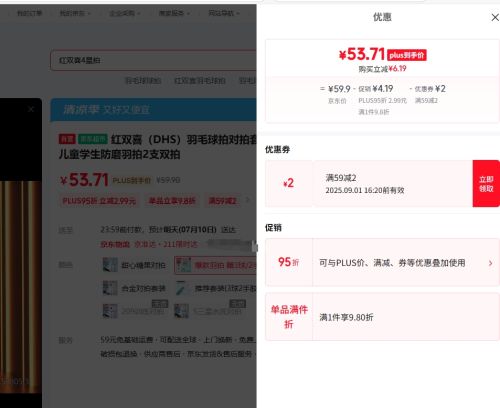The height and width of the screenshot is (408, 500).
Task: Click the 优惠券 ¥2 value in formula
Action: pos(430,89)
